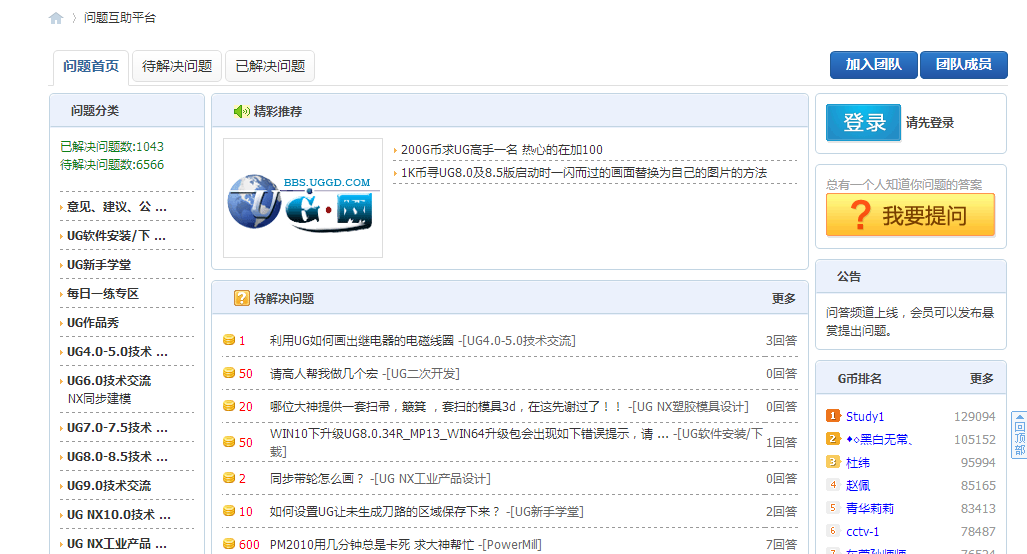Open category UG作品秀
The image size is (1027, 554).
[x=93, y=323]
